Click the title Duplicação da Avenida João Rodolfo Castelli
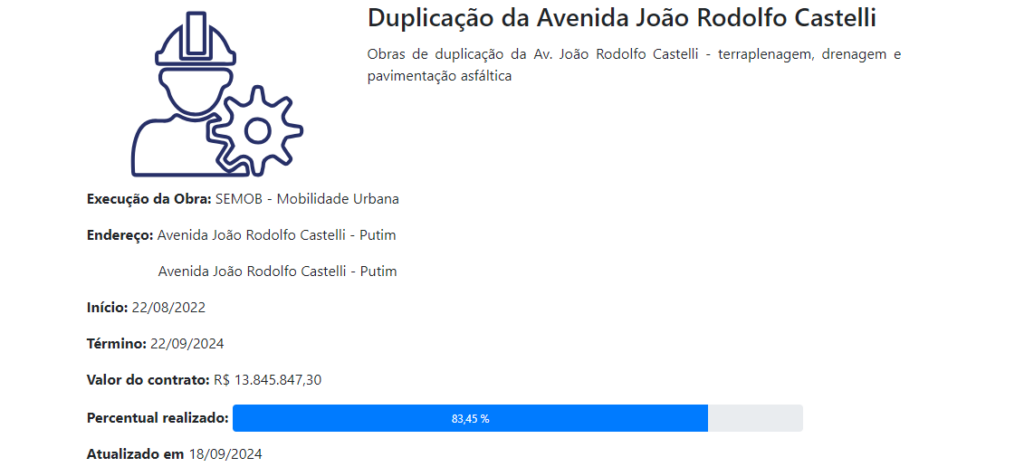The image size is (1024, 467). coord(622,18)
